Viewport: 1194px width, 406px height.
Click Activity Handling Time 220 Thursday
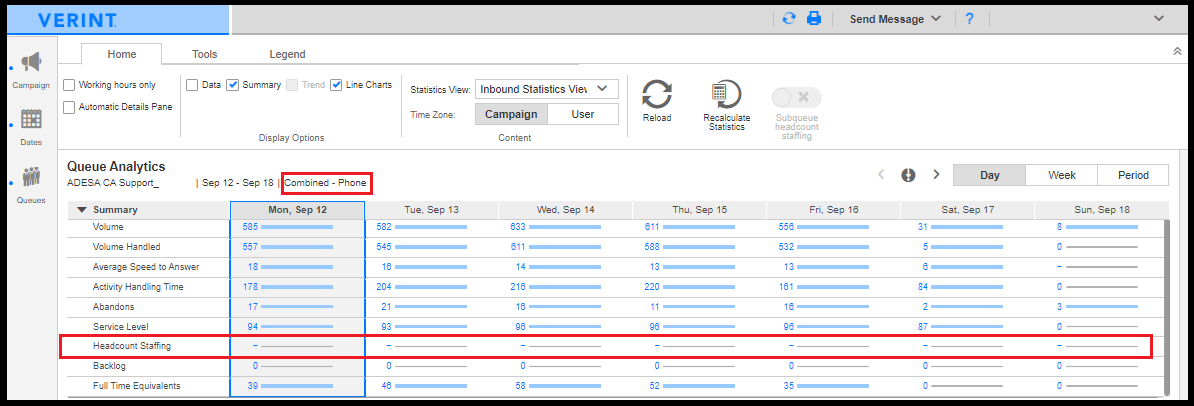(653, 286)
